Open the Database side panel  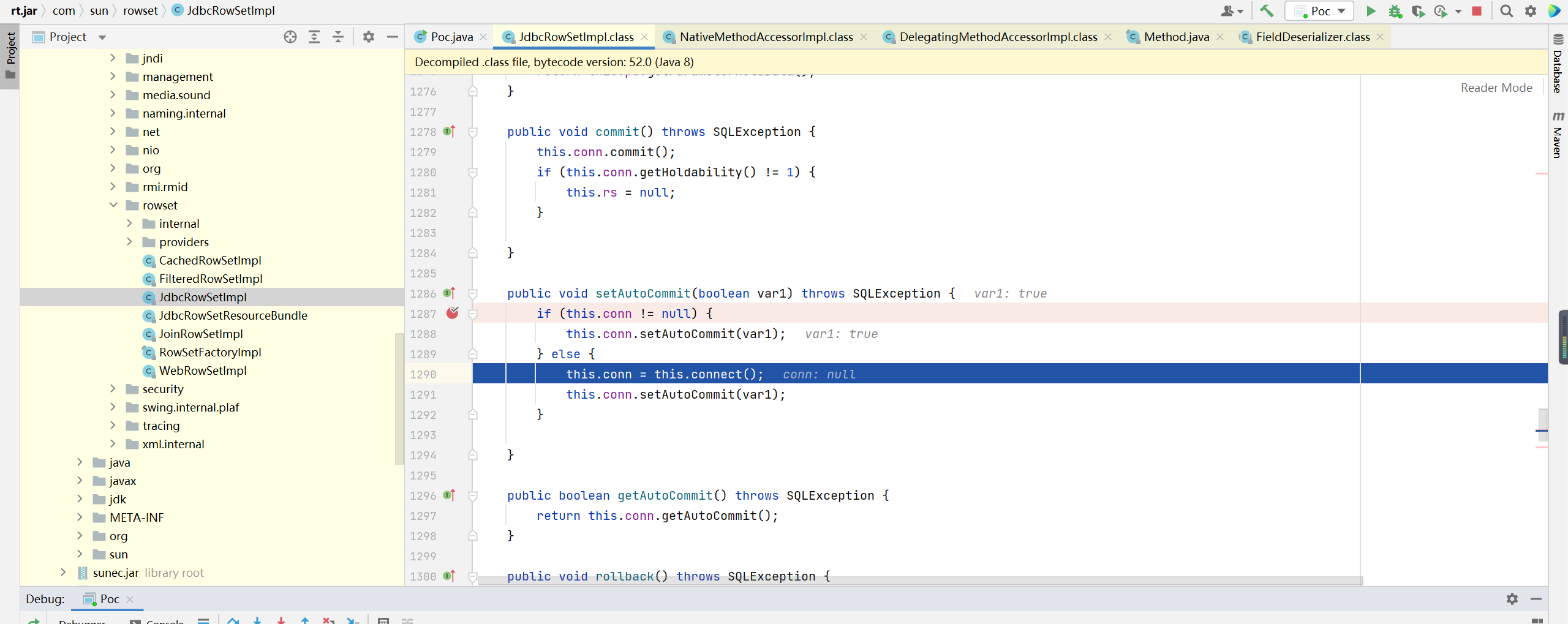pos(1558,64)
